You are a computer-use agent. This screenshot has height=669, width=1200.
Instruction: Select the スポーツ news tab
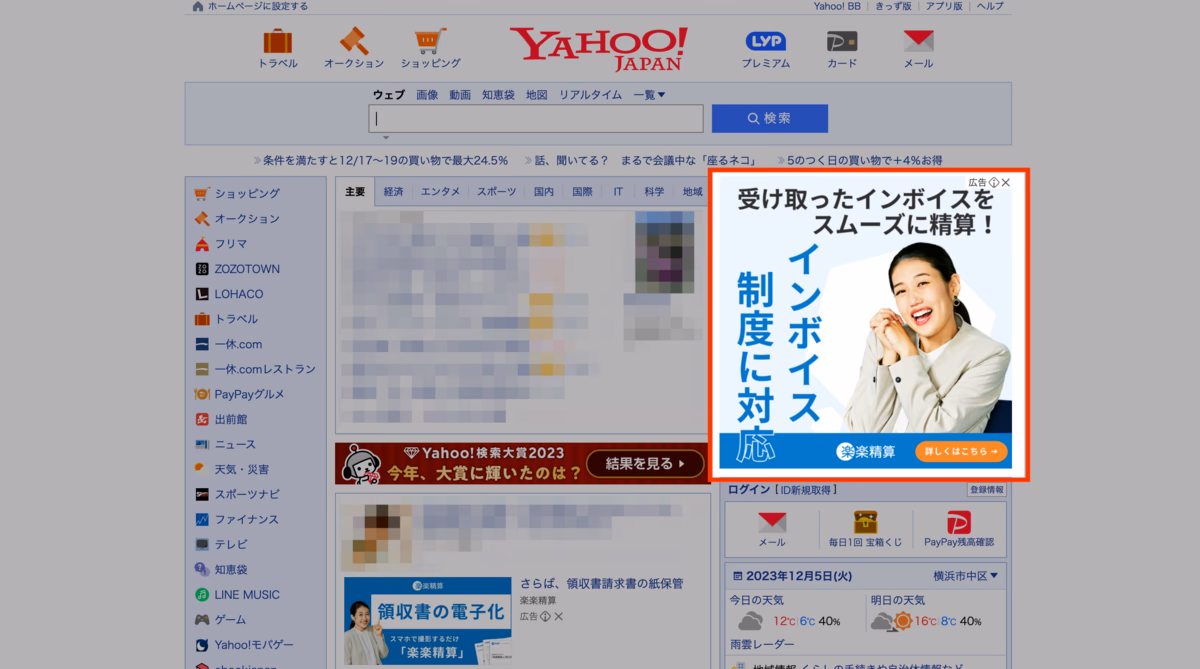[496, 192]
